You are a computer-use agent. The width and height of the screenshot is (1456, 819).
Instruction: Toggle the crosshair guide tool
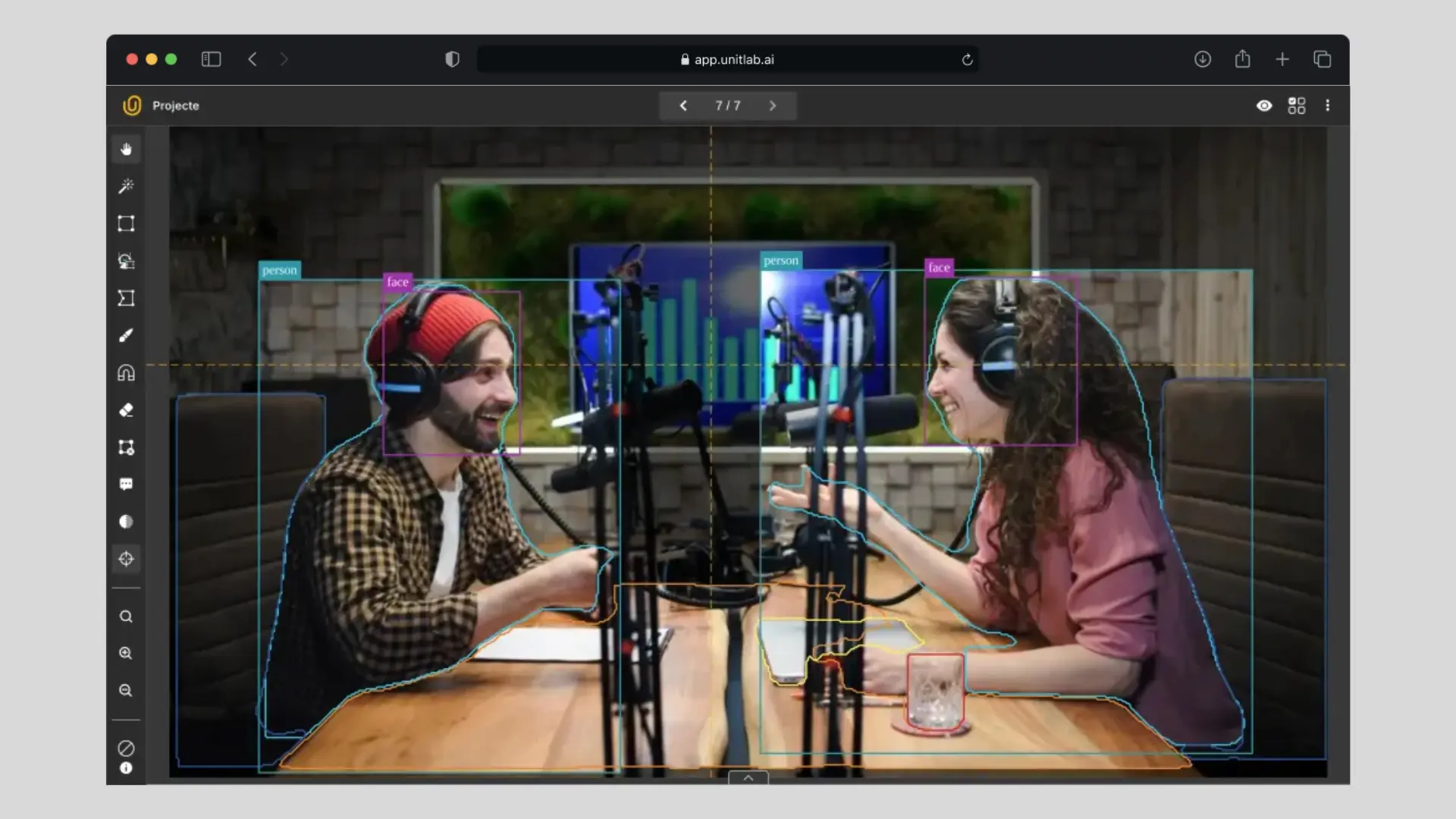click(126, 559)
